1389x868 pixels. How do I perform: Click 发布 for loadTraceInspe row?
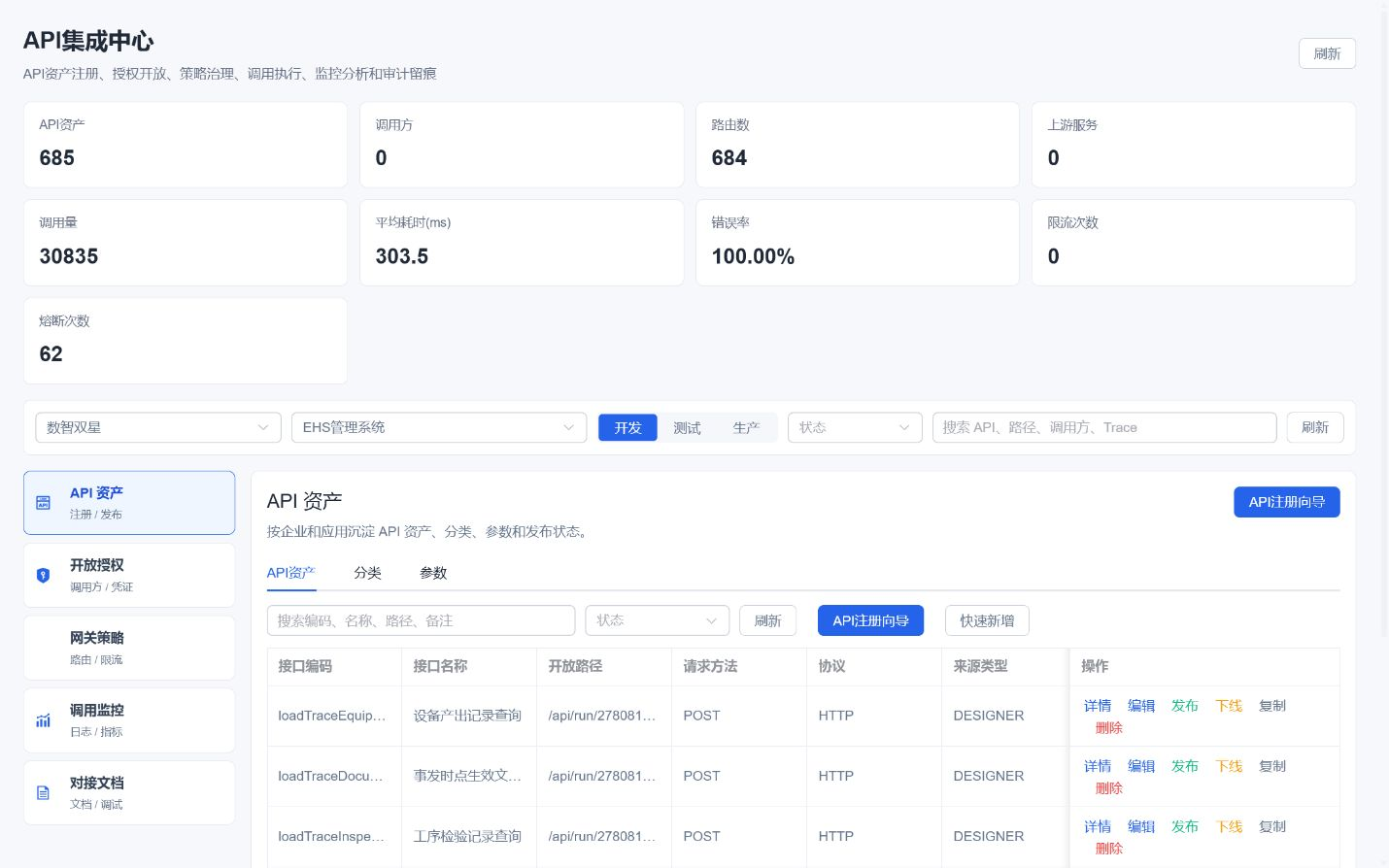tap(1185, 826)
